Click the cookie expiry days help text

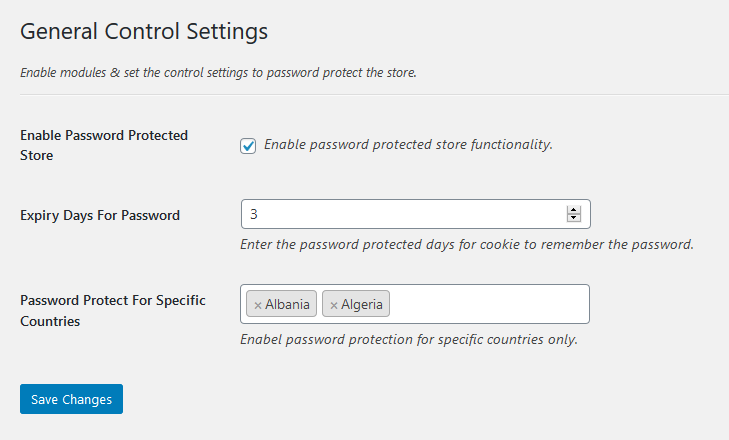click(x=467, y=244)
